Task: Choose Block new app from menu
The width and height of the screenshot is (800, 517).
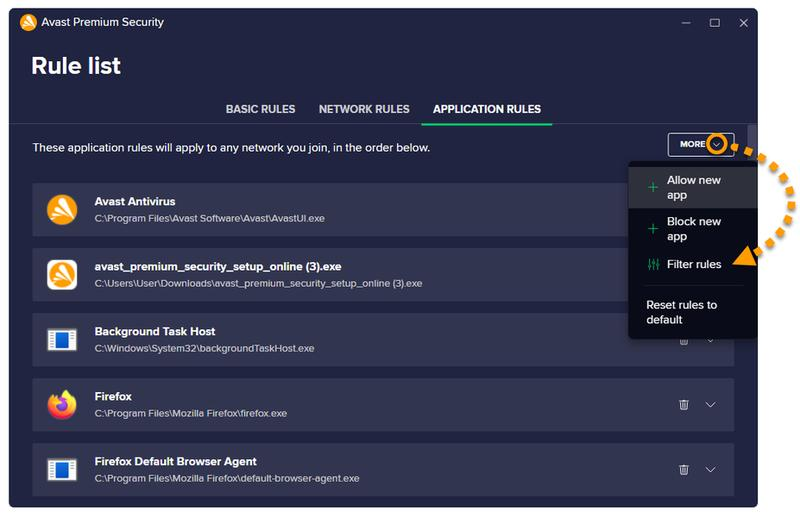Action: [x=692, y=229]
